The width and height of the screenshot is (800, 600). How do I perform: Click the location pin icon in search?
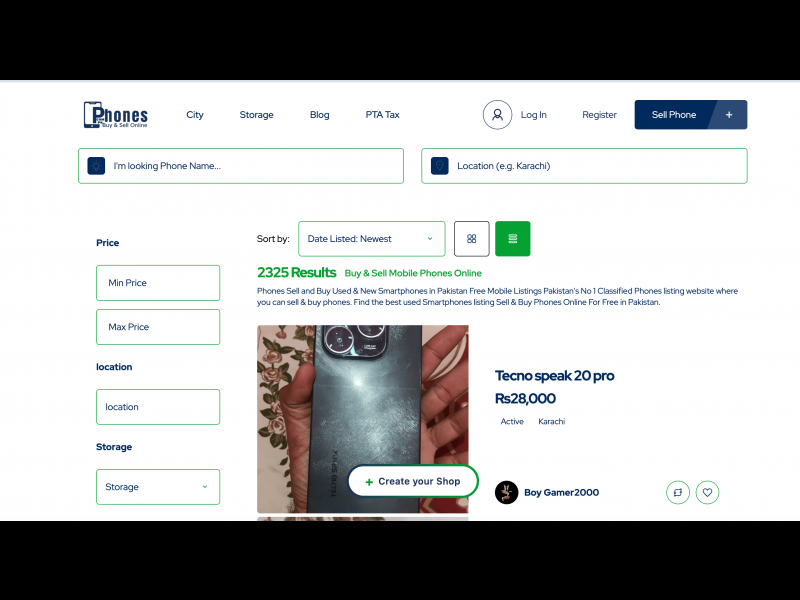[x=439, y=166]
